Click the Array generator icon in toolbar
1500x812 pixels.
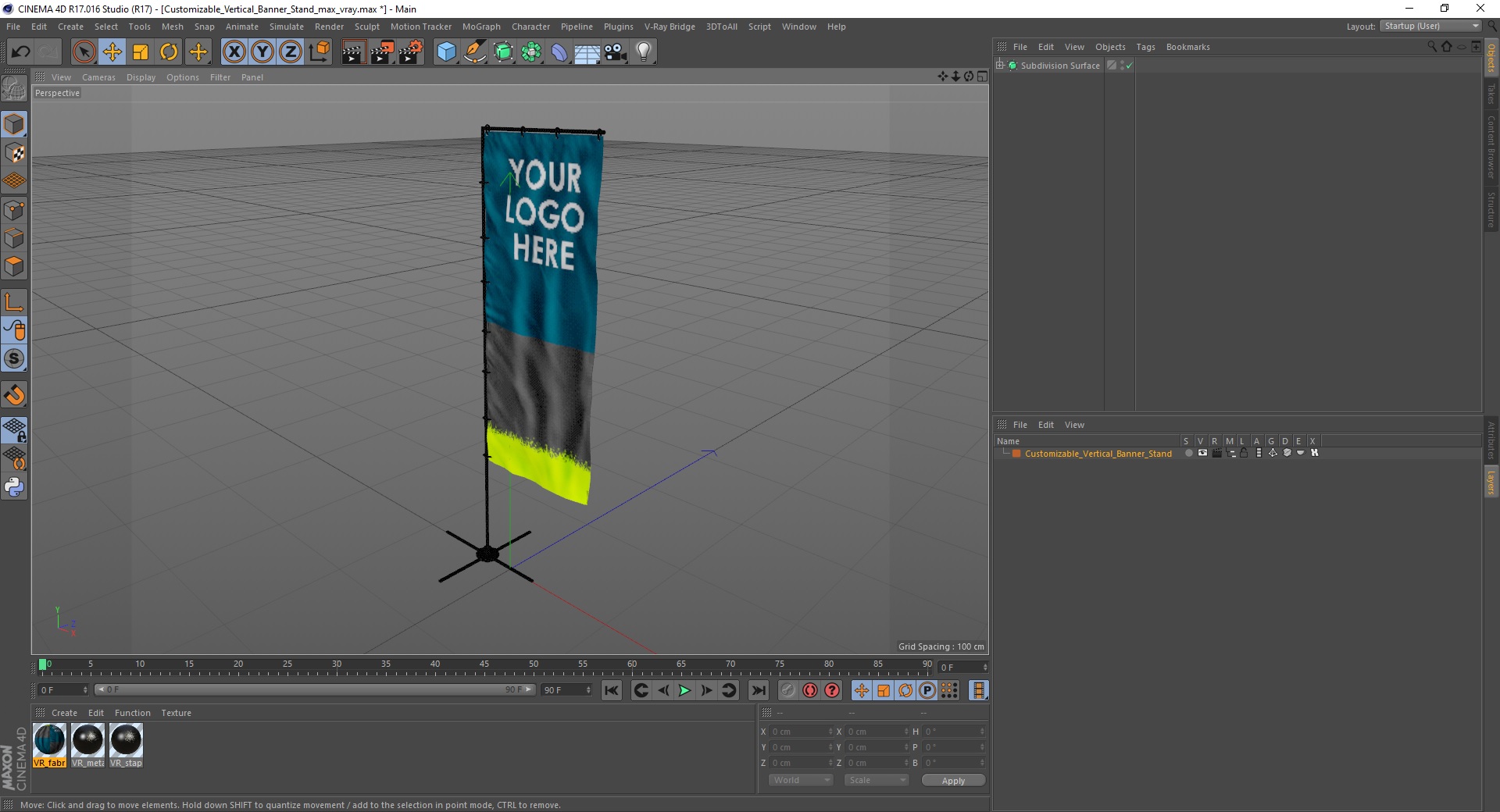point(531,52)
